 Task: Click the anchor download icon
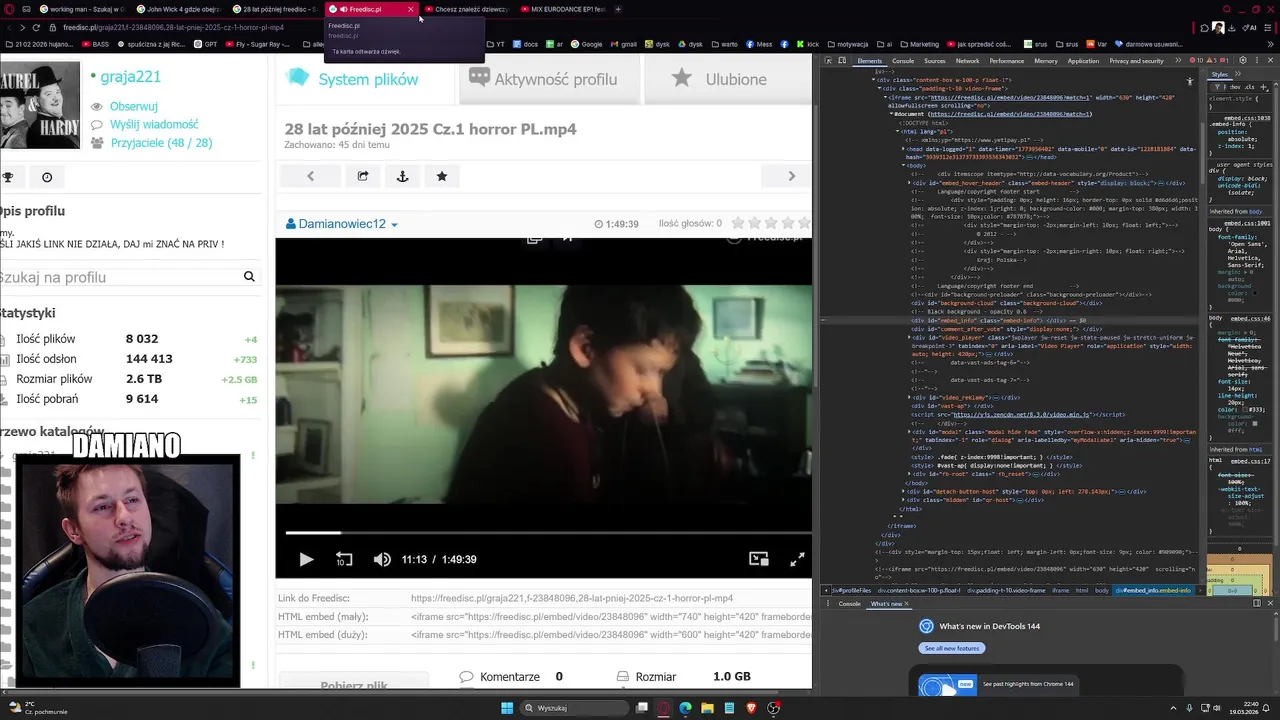[402, 176]
